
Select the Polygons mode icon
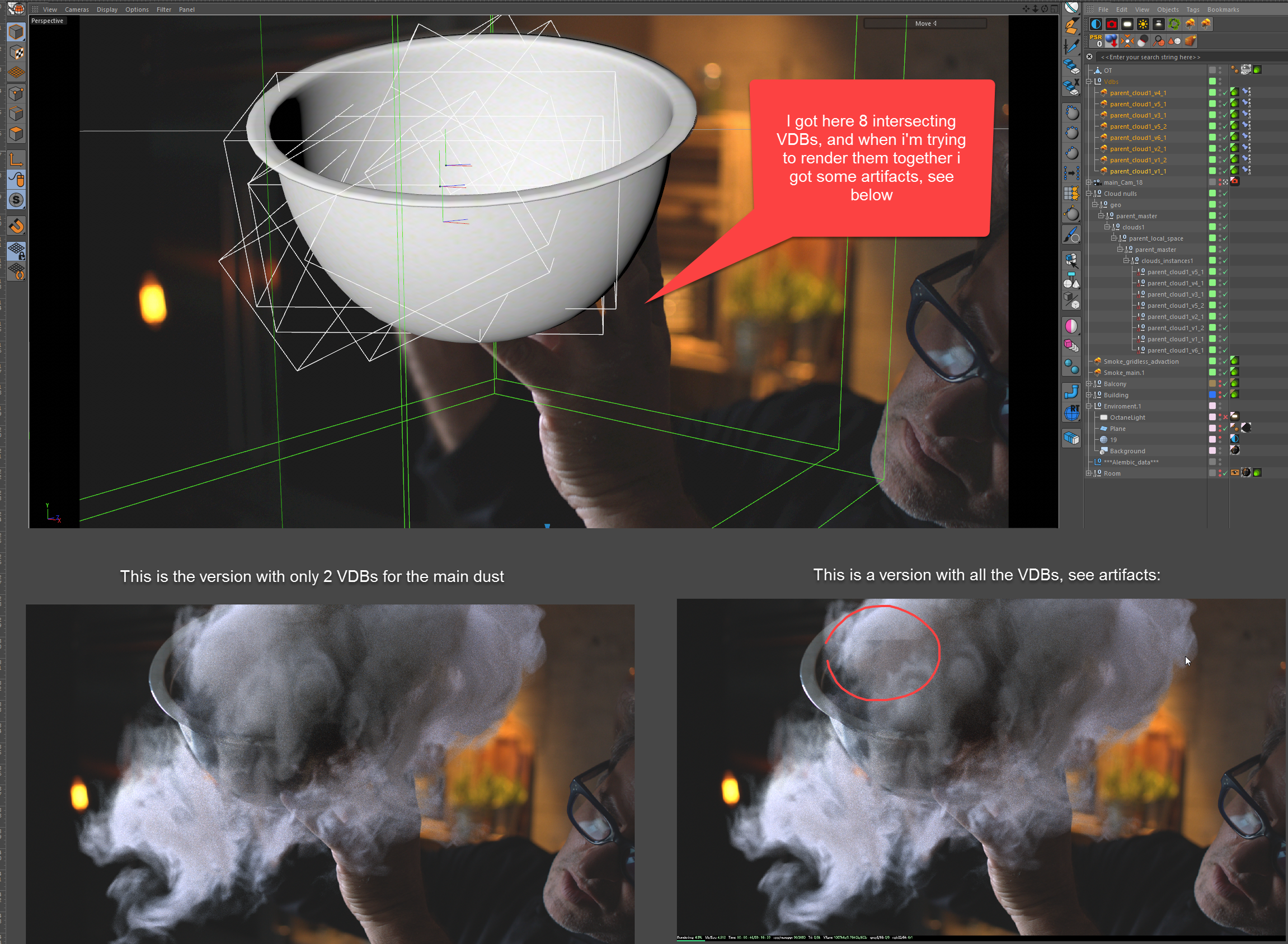16,134
